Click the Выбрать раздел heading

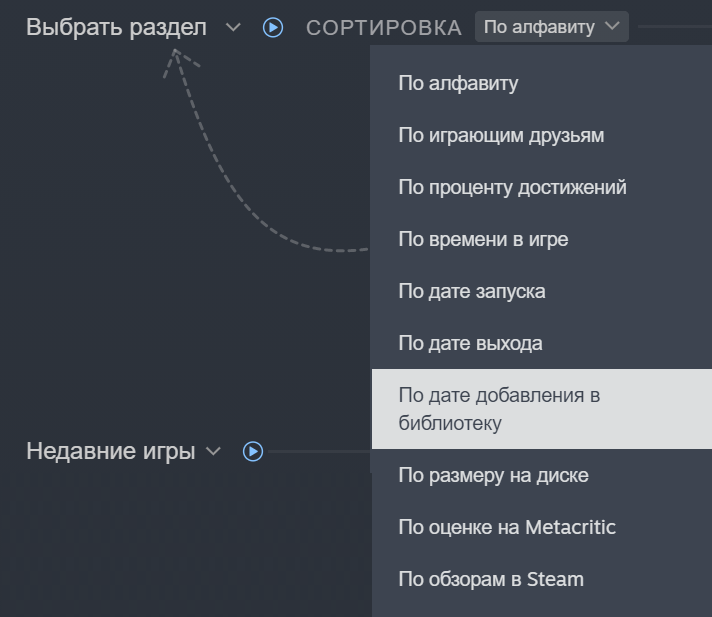click(116, 28)
